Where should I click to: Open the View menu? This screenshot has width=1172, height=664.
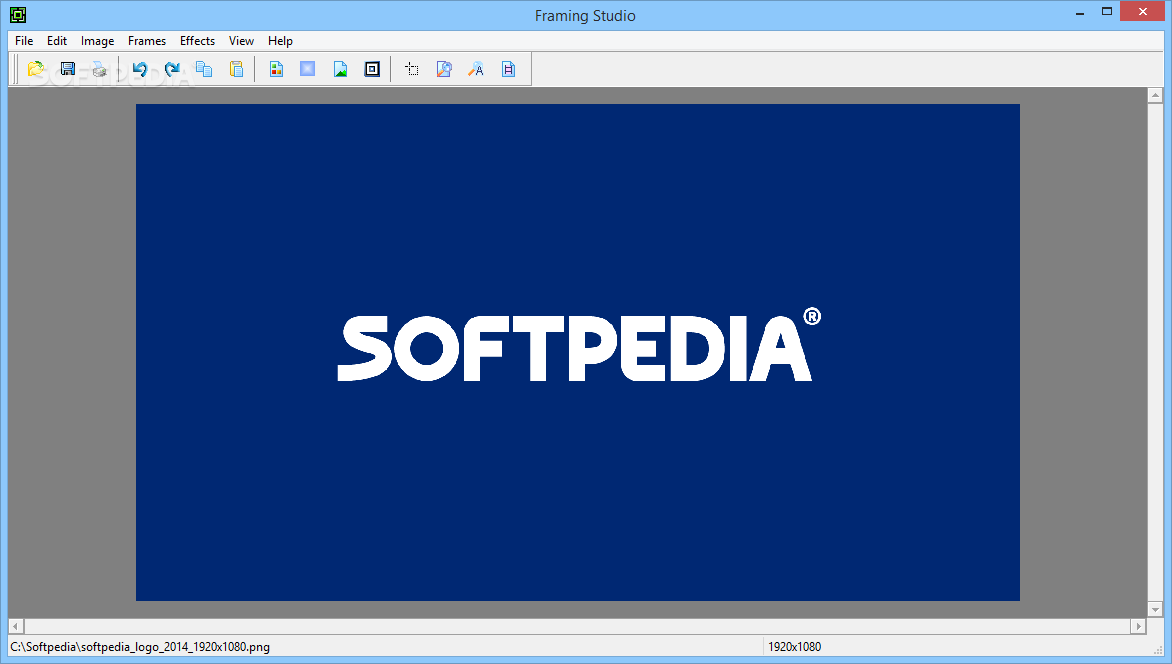click(x=241, y=41)
